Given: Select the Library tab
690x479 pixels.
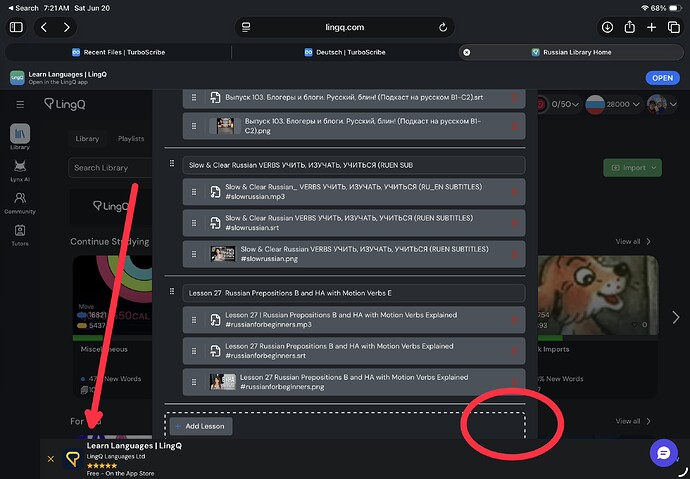Looking at the screenshot, I should point(87,139).
